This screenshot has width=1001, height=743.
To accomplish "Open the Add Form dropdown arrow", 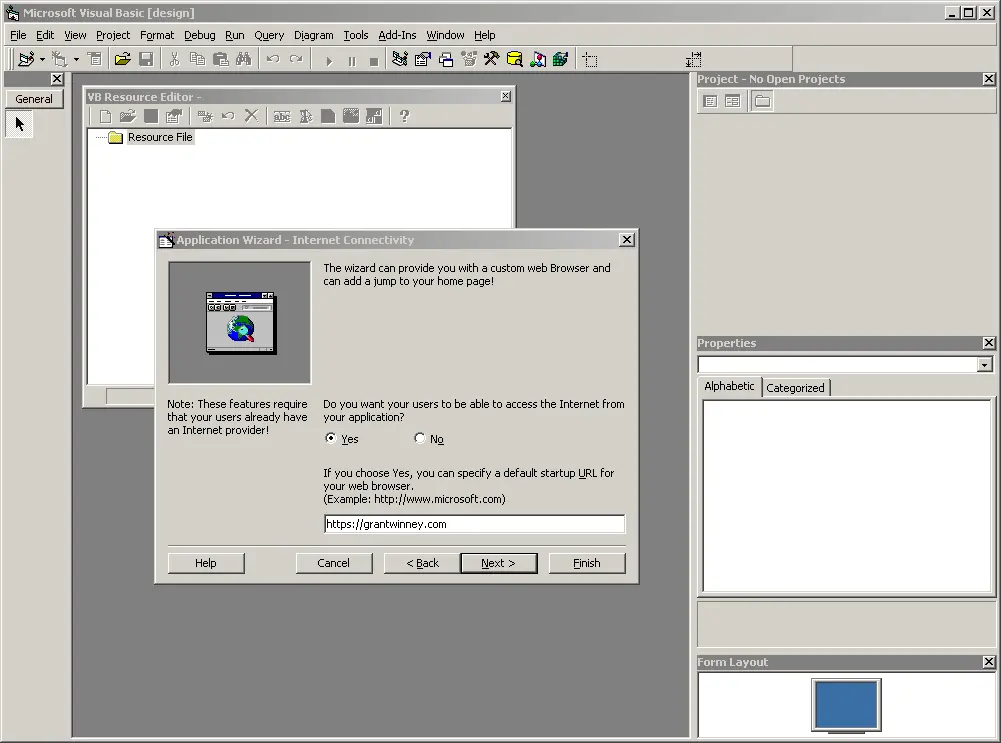I will coord(76,59).
